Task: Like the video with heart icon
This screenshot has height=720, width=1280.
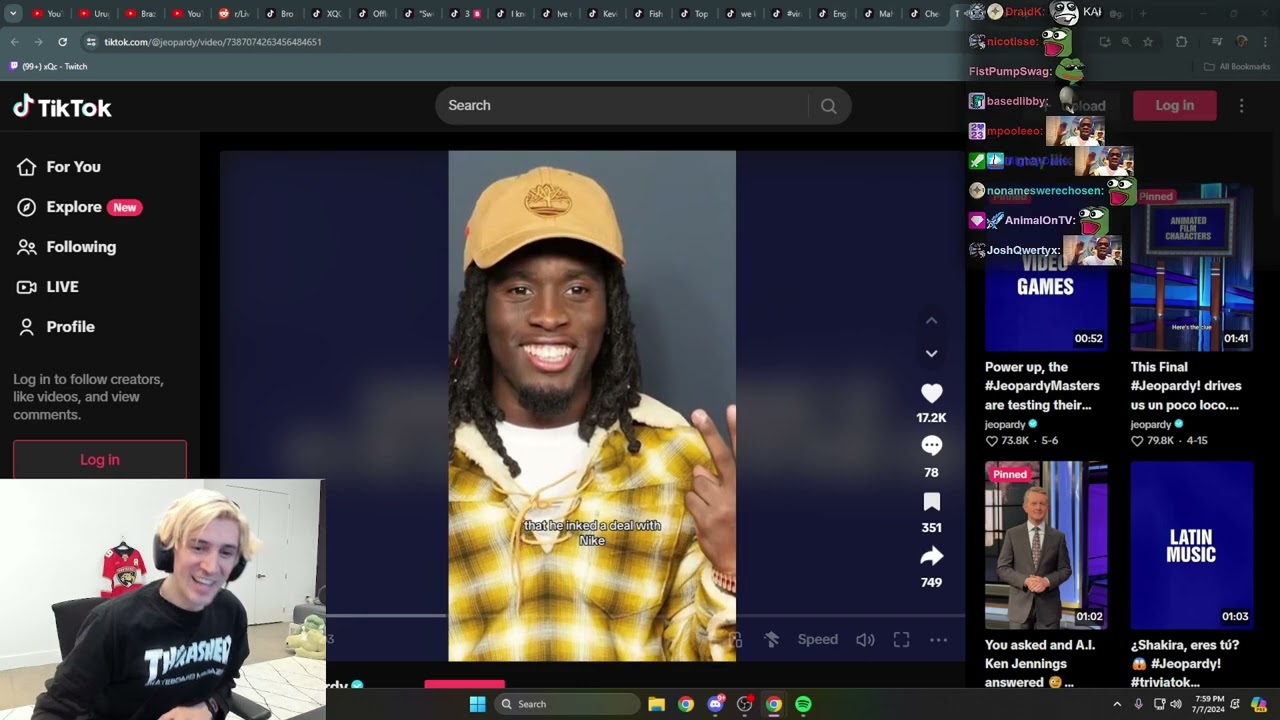Action: pos(931,394)
